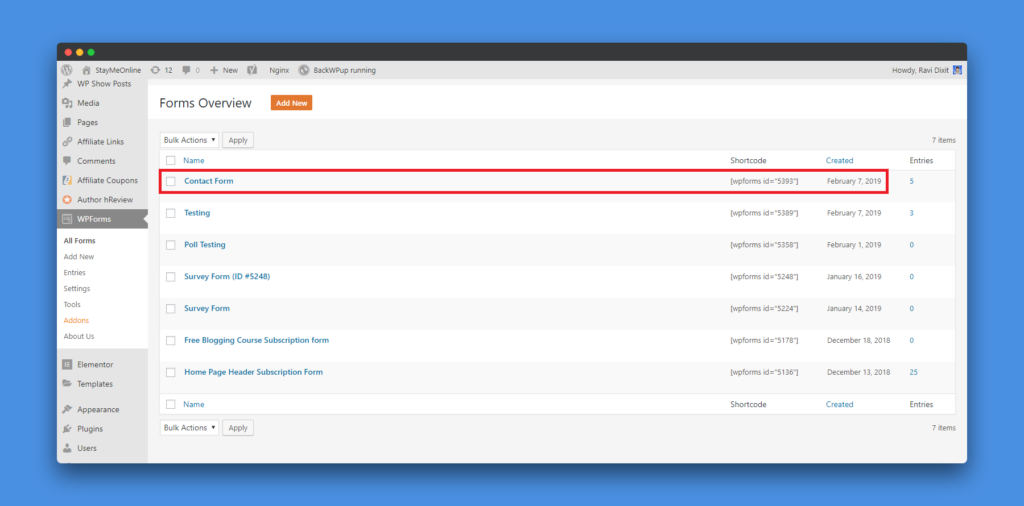Tick the Contact Form row checkbox
The height and width of the screenshot is (506, 1024).
pos(171,181)
